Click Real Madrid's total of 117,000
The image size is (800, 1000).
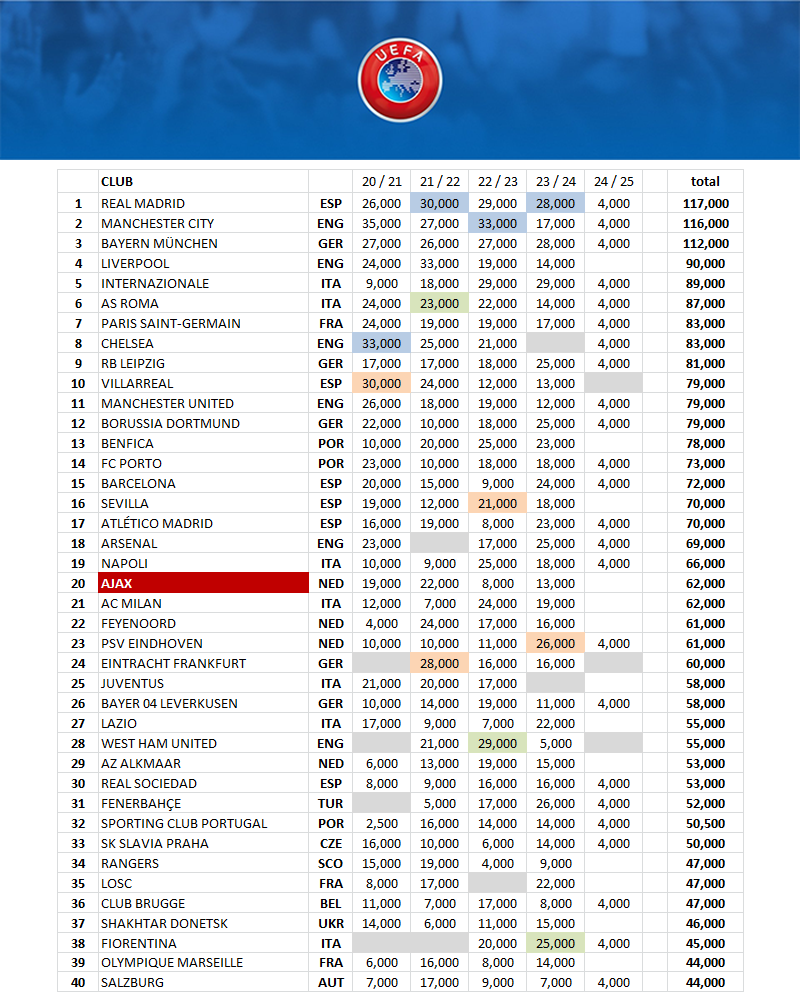coord(705,203)
